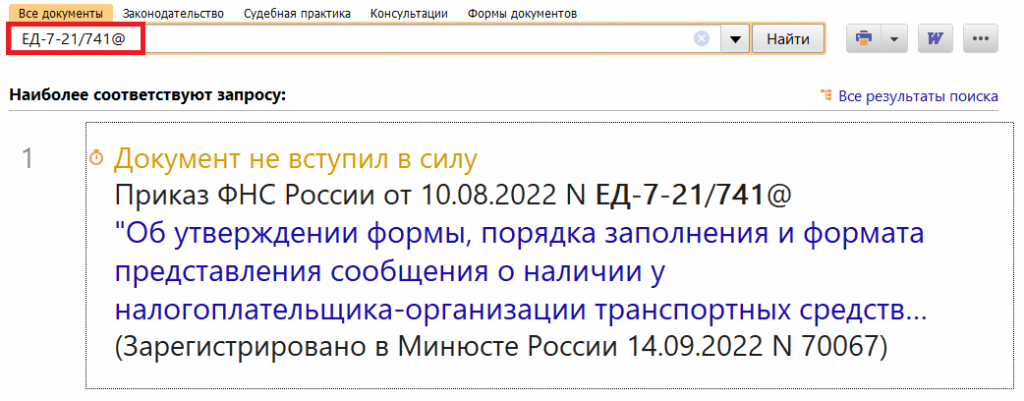Open the Формы документов tab
The image size is (1024, 401).
(522, 13)
